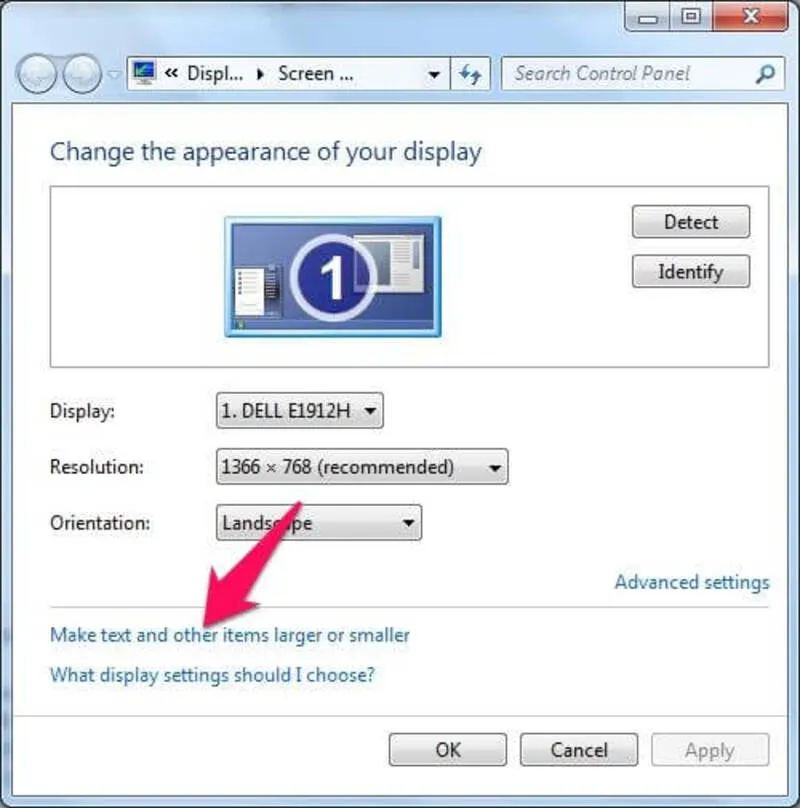The image size is (800, 808).
Task: Select the Screen... breadcrumb in address bar
Action: pyautogui.click(x=315, y=73)
